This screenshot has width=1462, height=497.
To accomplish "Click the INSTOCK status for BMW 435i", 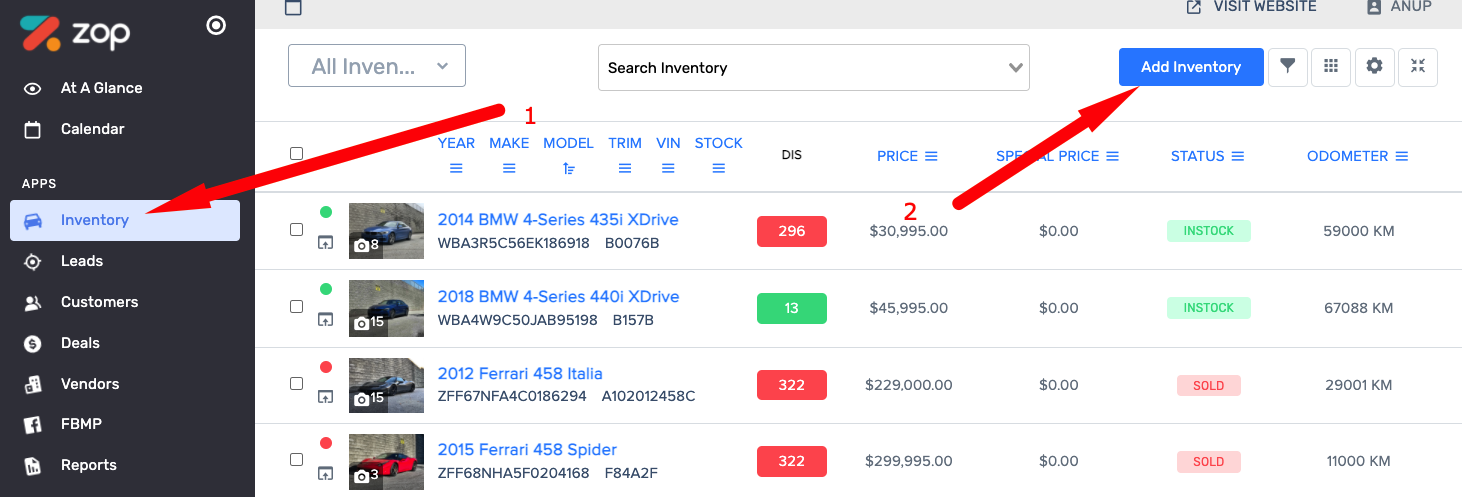I will (x=1209, y=231).
